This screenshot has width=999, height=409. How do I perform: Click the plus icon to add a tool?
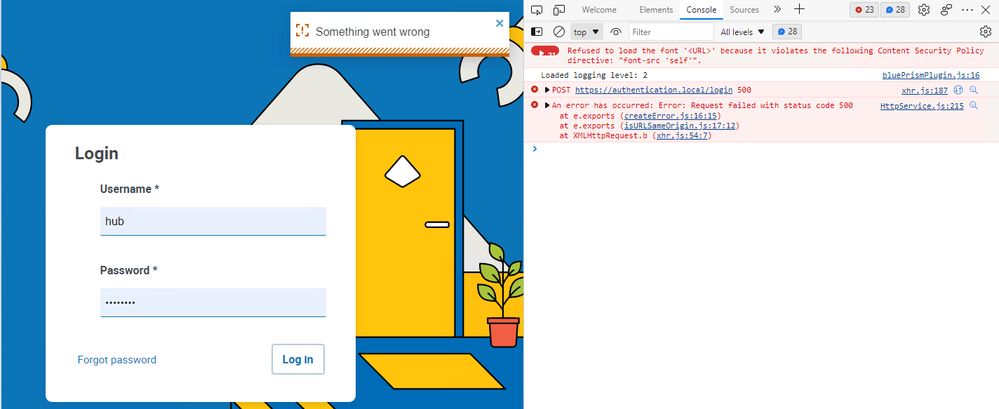point(799,10)
